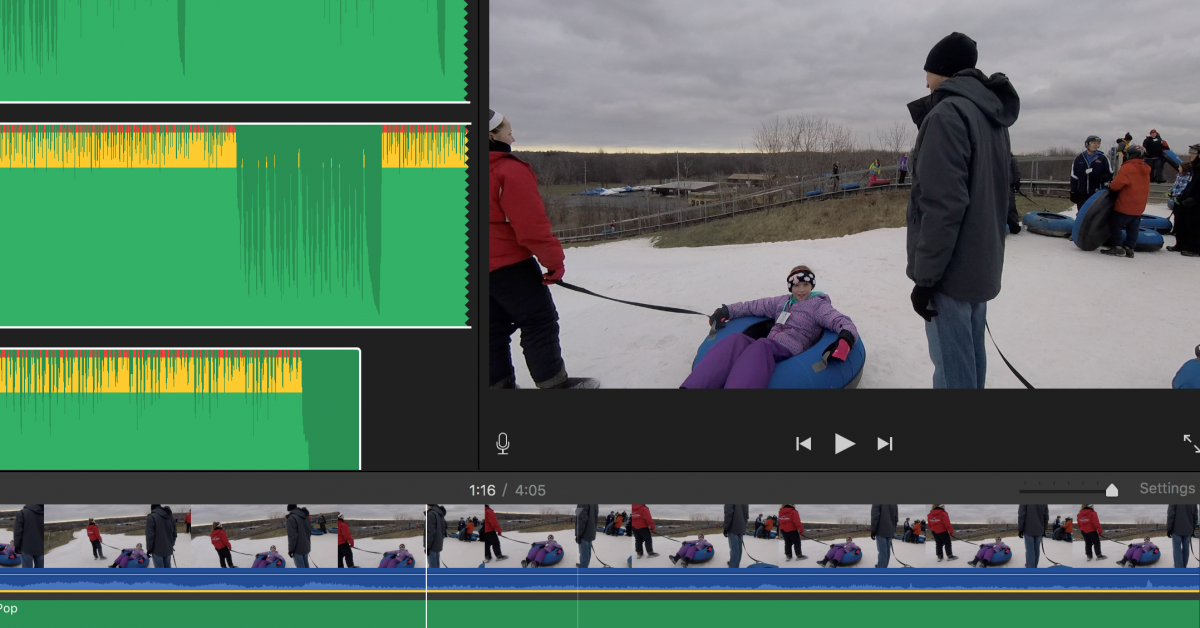This screenshot has height=628, width=1200.
Task: Click the video preview viewer image
Action: 844,194
